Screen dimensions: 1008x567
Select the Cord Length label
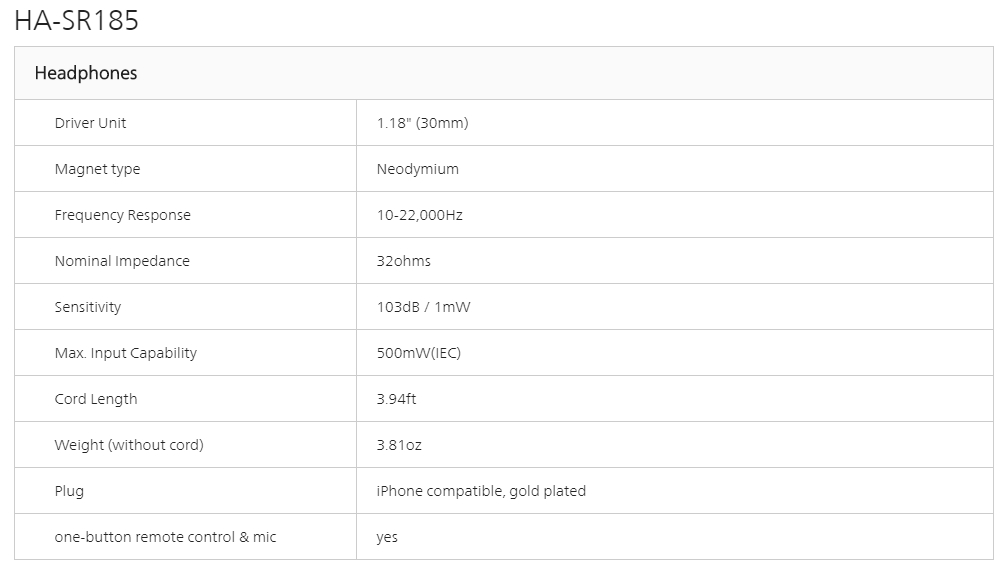(96, 399)
